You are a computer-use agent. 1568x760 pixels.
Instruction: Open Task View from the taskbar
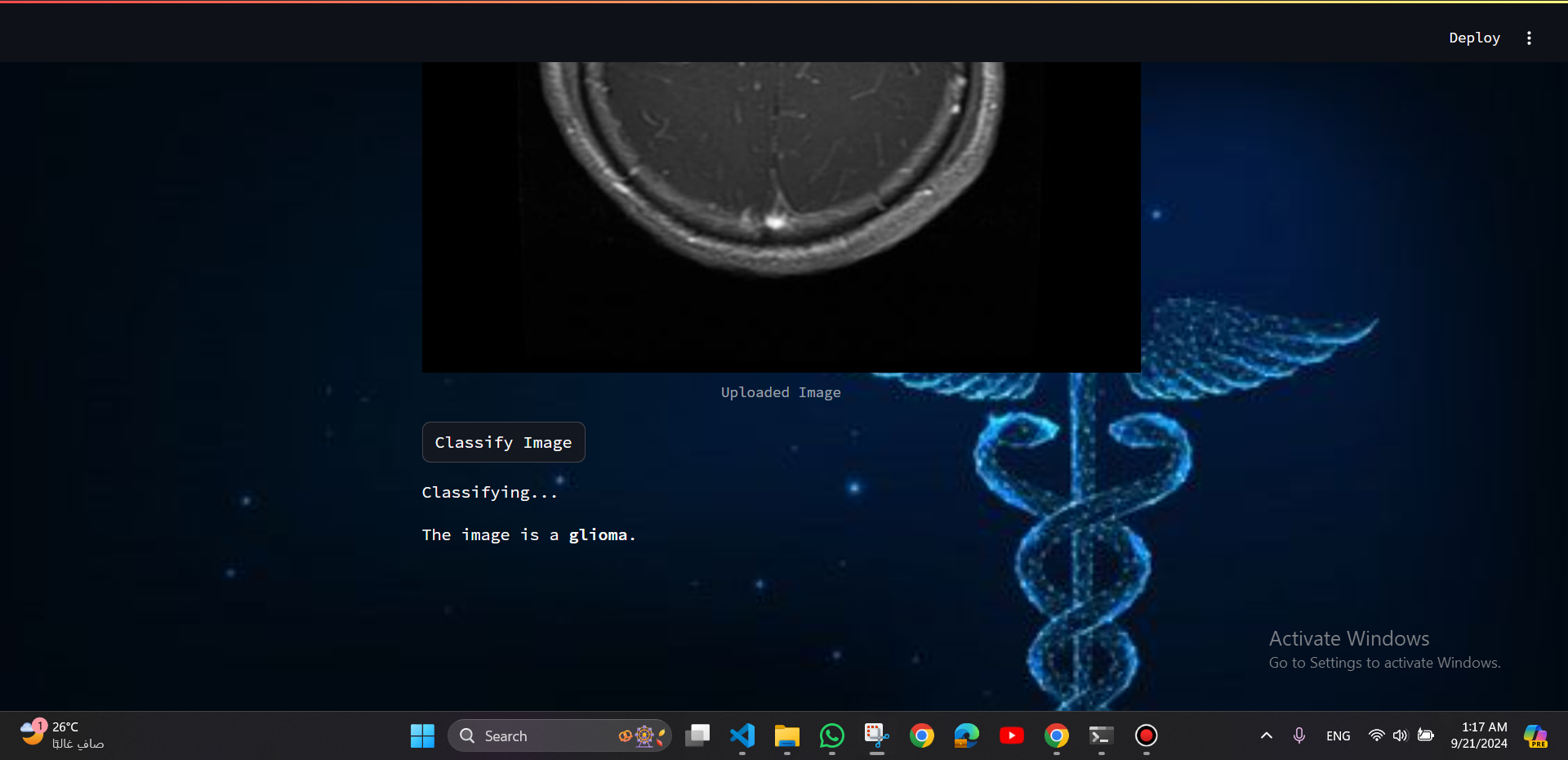(697, 735)
